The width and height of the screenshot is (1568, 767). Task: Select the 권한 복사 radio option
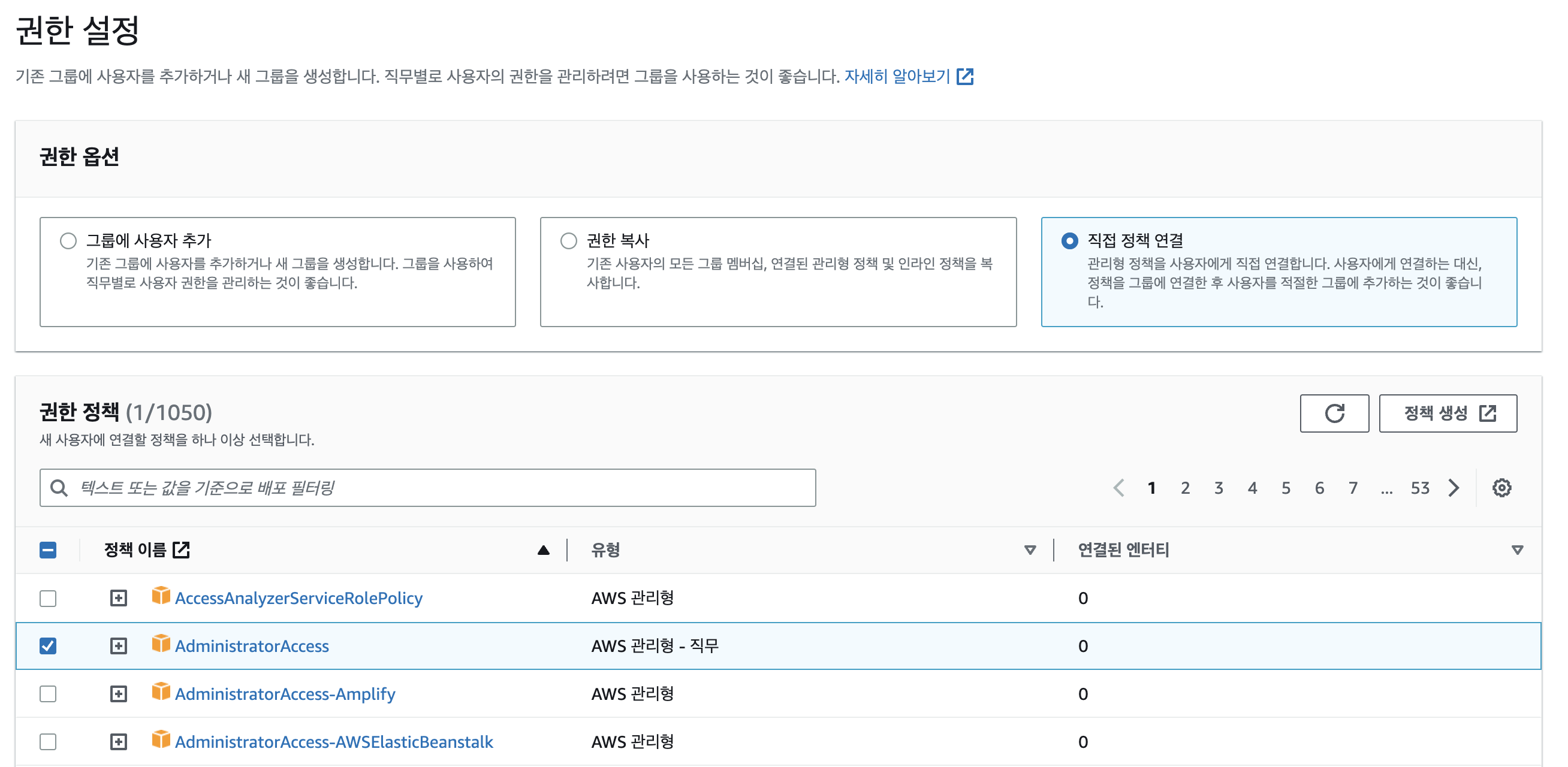point(568,240)
